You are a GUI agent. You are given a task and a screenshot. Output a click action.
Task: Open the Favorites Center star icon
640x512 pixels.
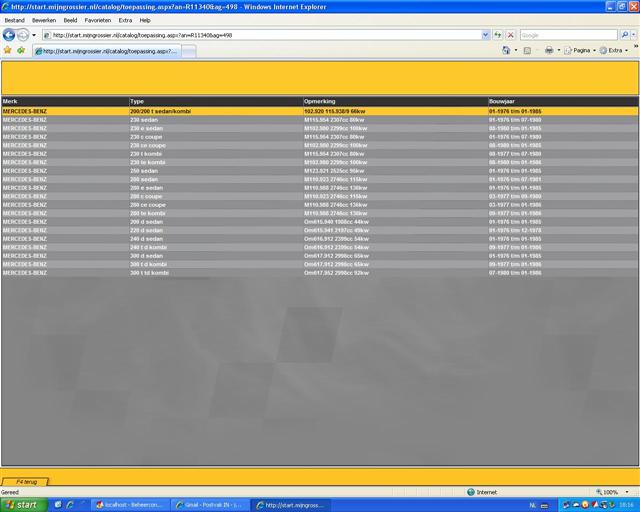point(7,50)
